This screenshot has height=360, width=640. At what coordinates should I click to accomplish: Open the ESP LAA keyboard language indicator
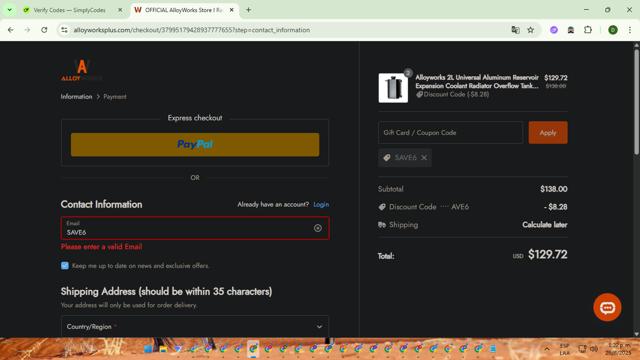point(564,349)
